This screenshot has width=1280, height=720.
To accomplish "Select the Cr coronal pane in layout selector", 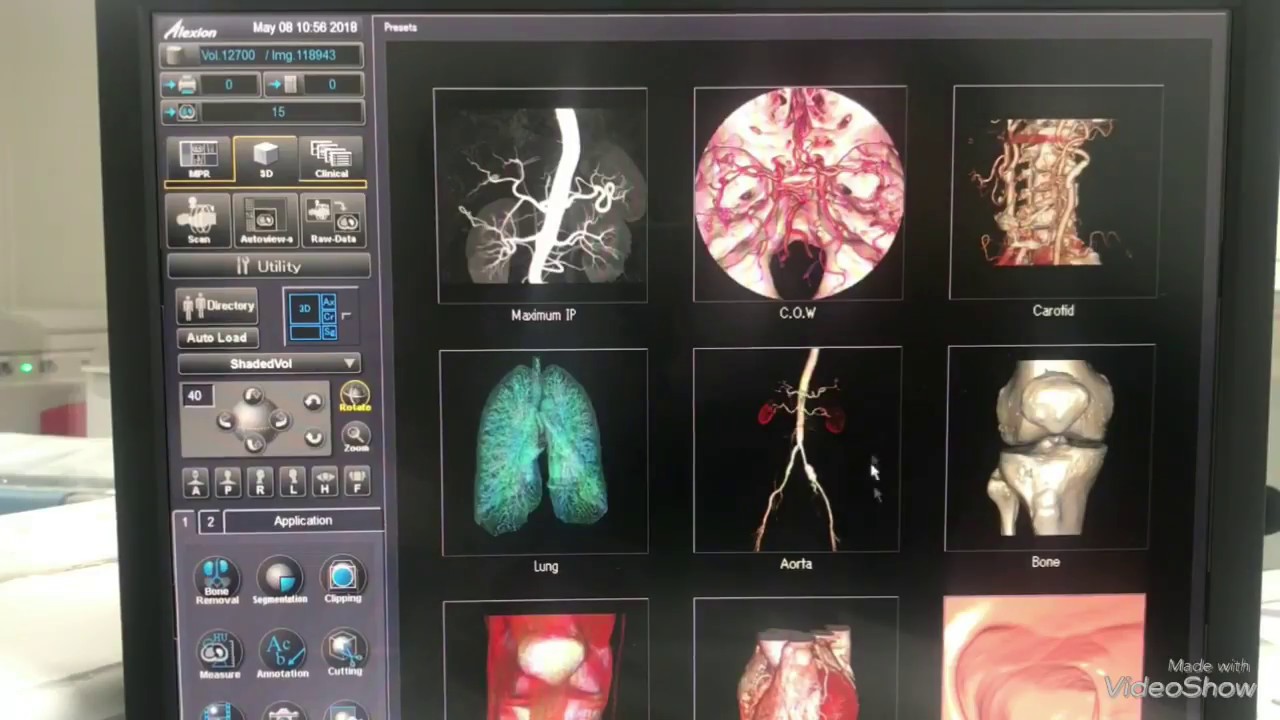I will click(x=328, y=316).
